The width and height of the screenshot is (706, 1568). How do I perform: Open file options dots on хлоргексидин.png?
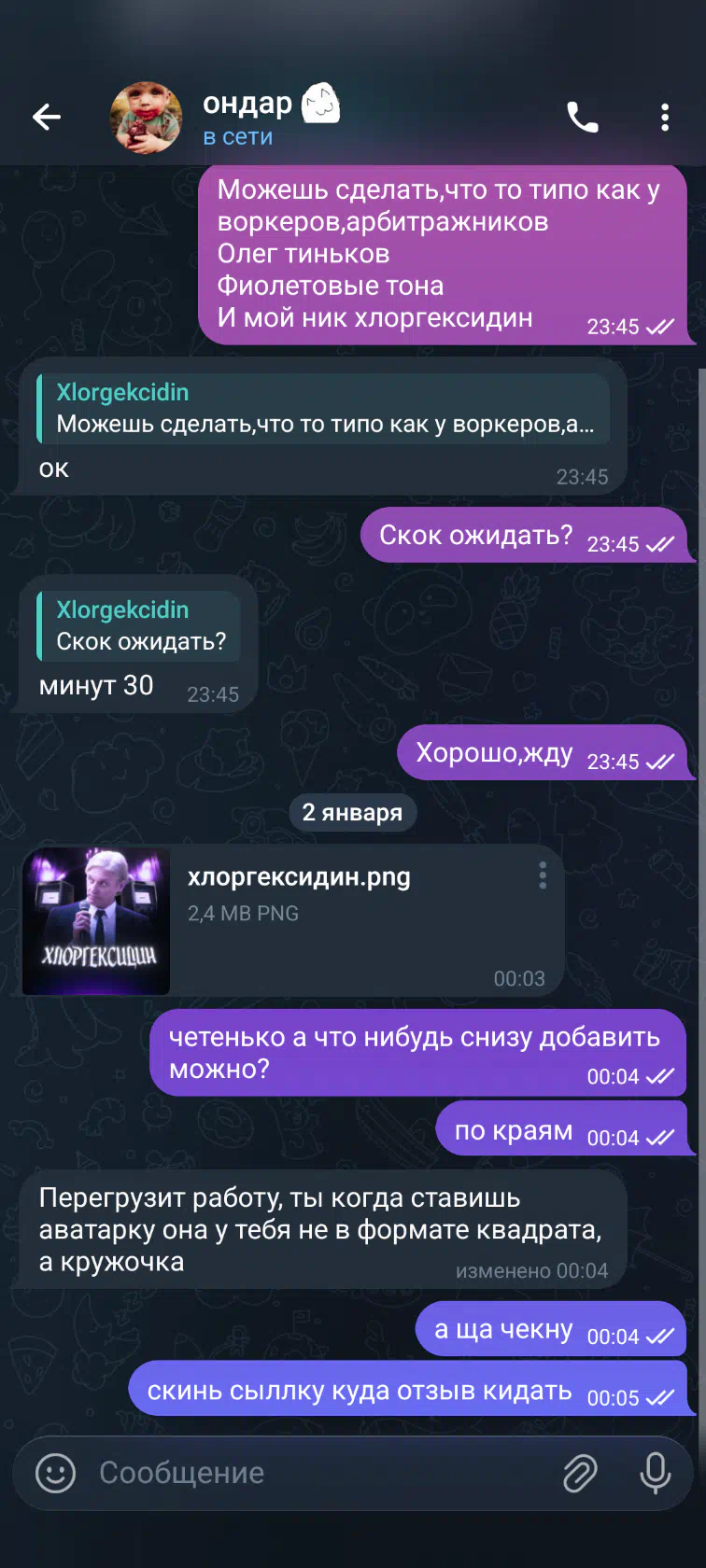pos(543,875)
